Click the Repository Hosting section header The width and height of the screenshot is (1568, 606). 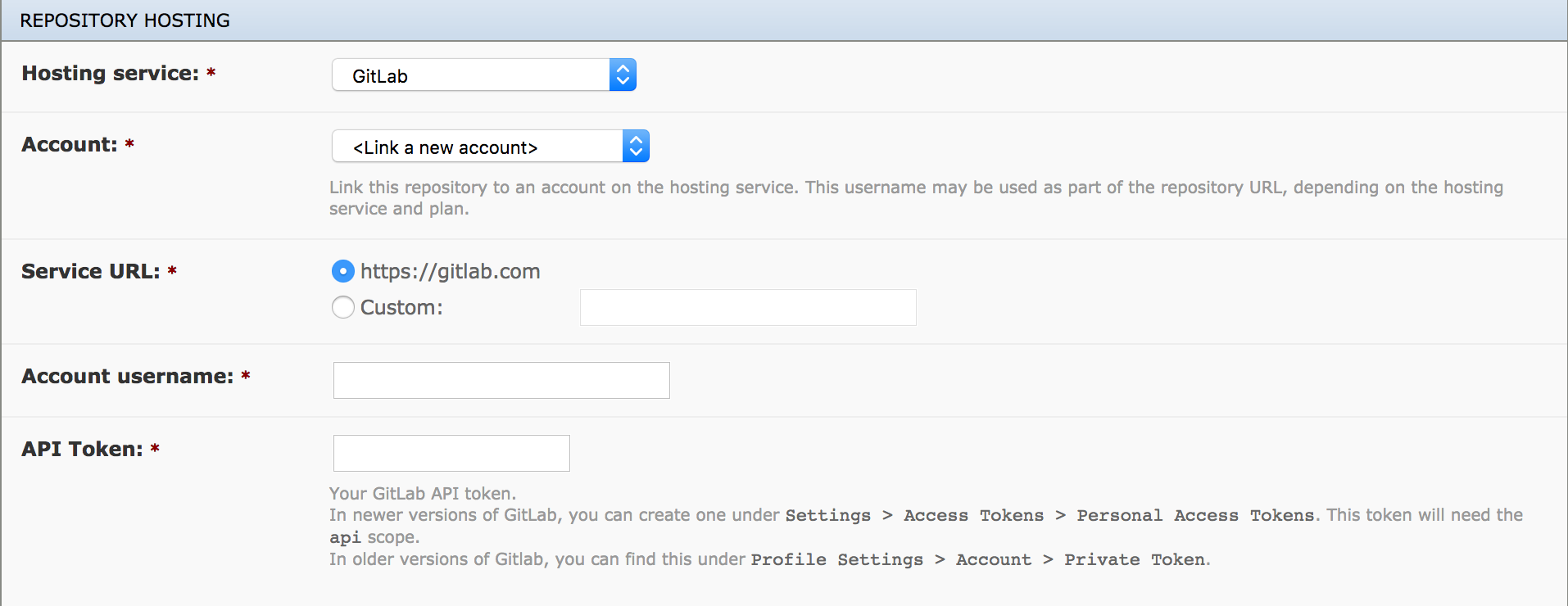coord(125,20)
